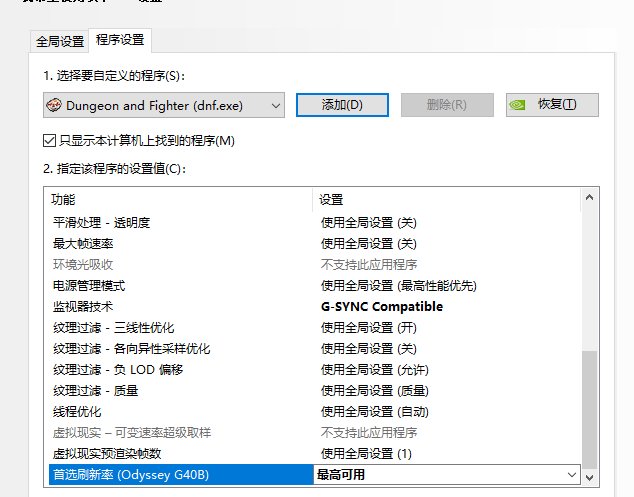
Task: Click the NVIDIA logo on restore button
Action: (x=517, y=105)
